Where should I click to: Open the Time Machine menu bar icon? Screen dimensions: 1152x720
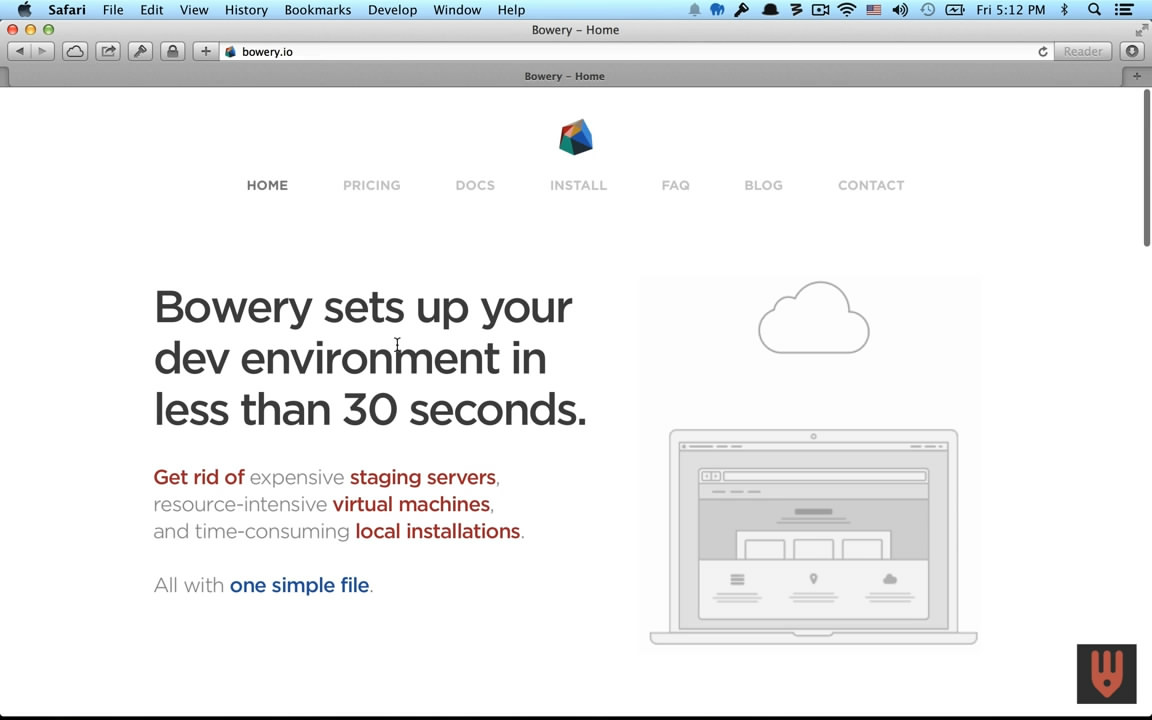(x=927, y=10)
